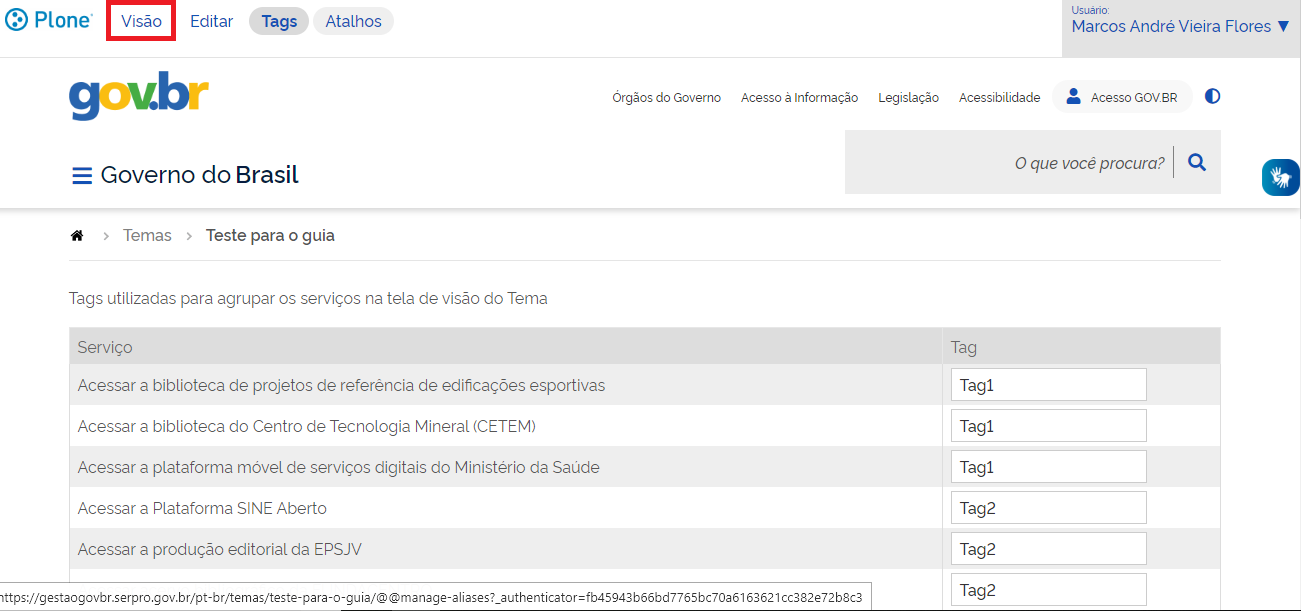Click the Temas breadcrumb link
This screenshot has width=1301, height=611.
(147, 236)
